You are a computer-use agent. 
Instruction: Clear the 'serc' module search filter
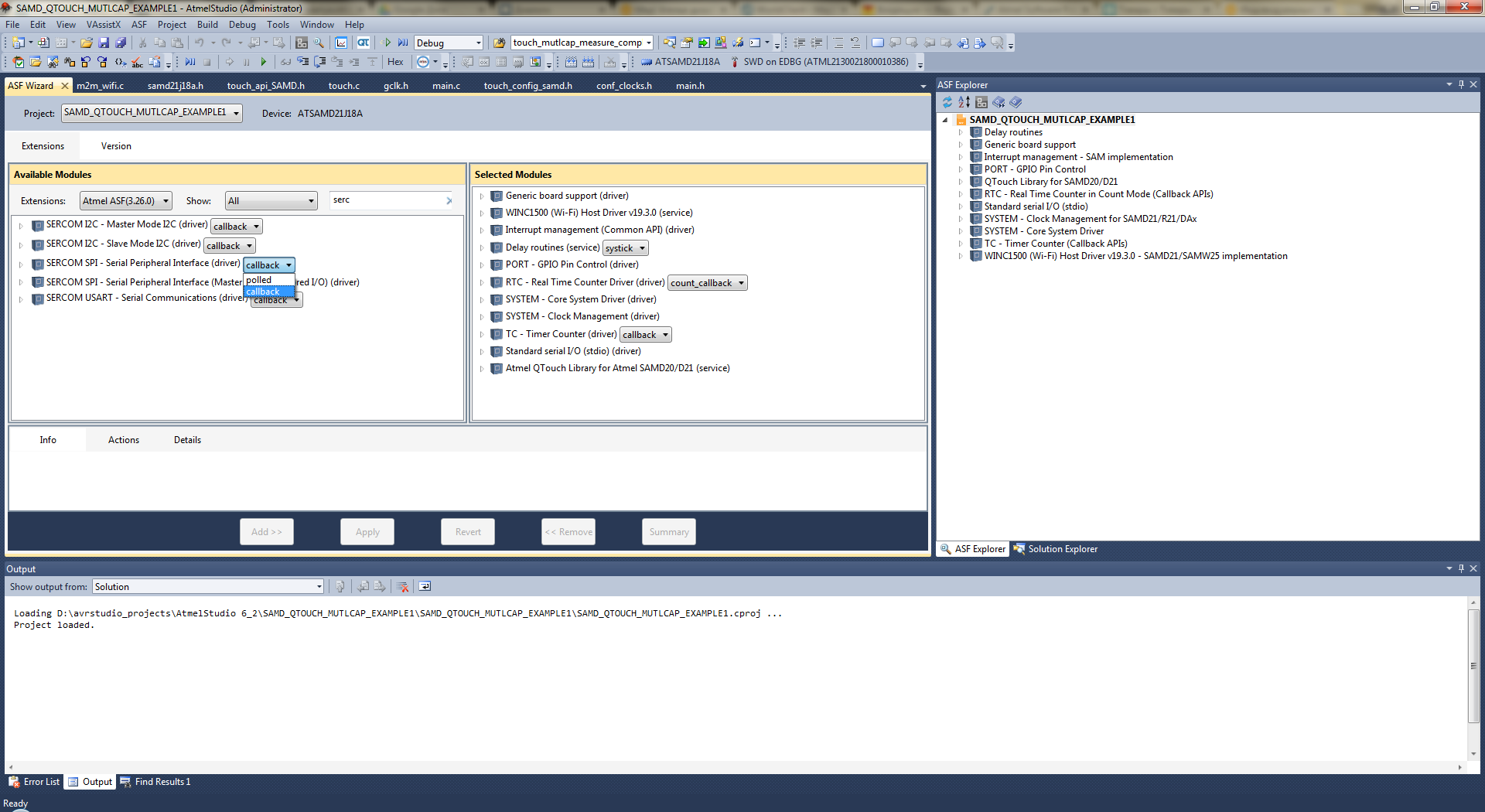pyautogui.click(x=449, y=201)
